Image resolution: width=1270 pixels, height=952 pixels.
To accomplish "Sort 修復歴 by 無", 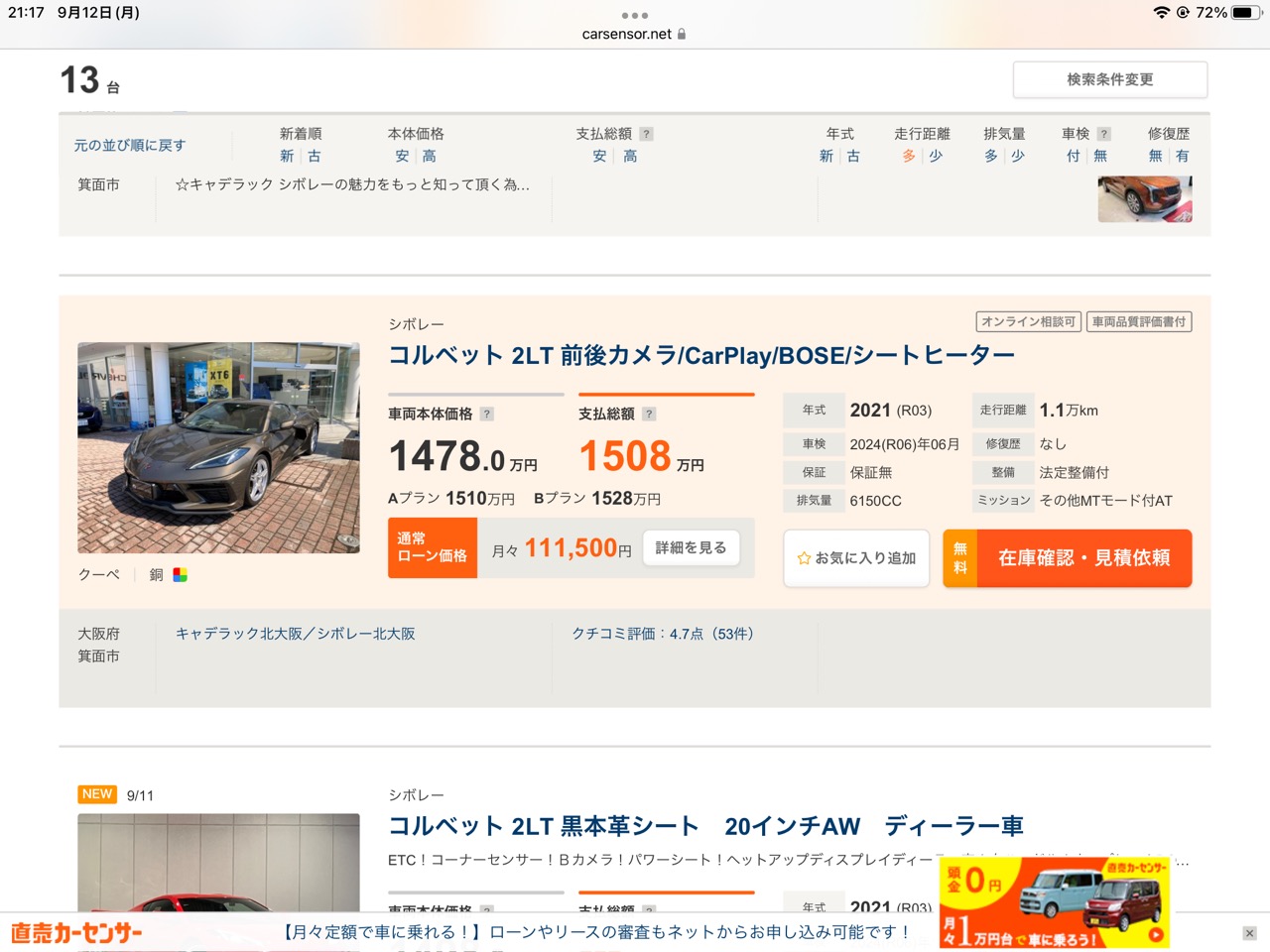I will (1155, 156).
